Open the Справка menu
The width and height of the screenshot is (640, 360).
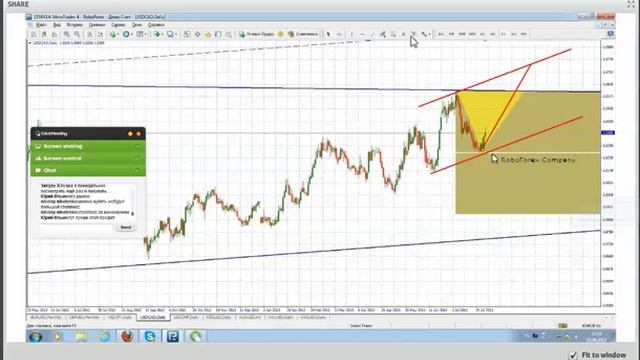[x=156, y=25]
